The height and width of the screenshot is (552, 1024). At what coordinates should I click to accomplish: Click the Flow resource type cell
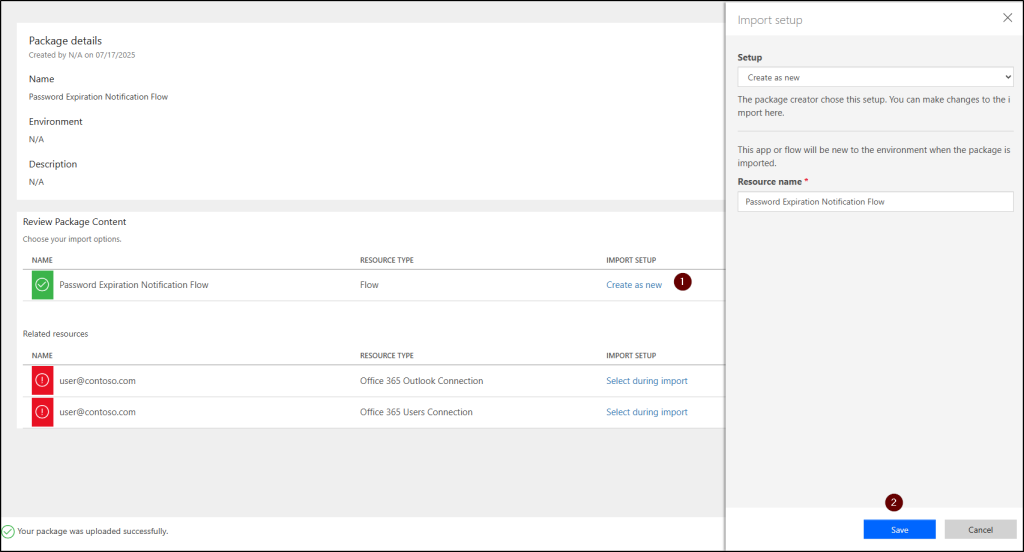[x=369, y=285]
